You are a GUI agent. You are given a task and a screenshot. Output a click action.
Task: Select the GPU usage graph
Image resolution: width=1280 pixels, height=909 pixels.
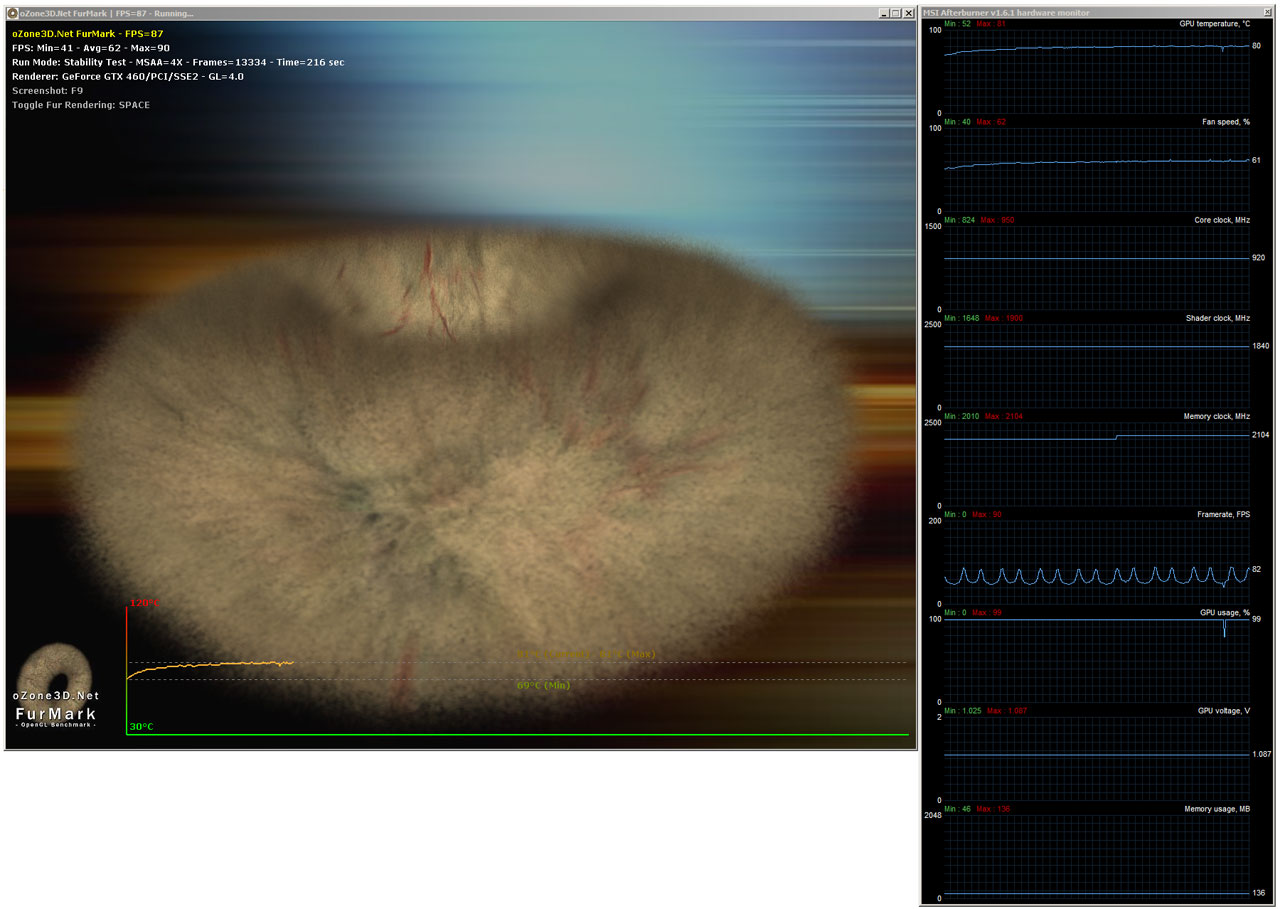[1095, 659]
